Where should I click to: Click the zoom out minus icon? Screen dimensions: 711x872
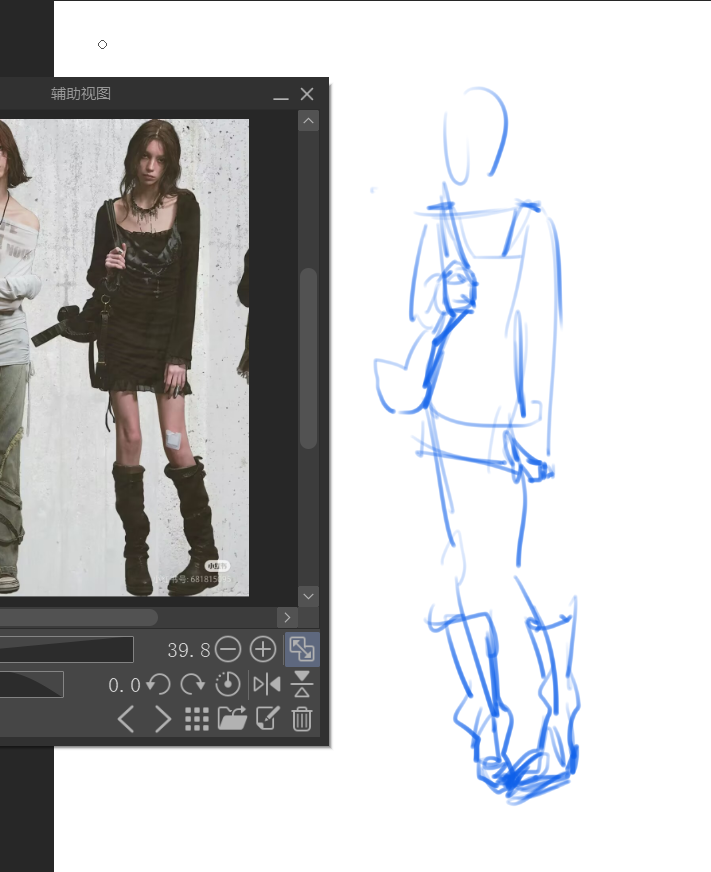tap(228, 650)
